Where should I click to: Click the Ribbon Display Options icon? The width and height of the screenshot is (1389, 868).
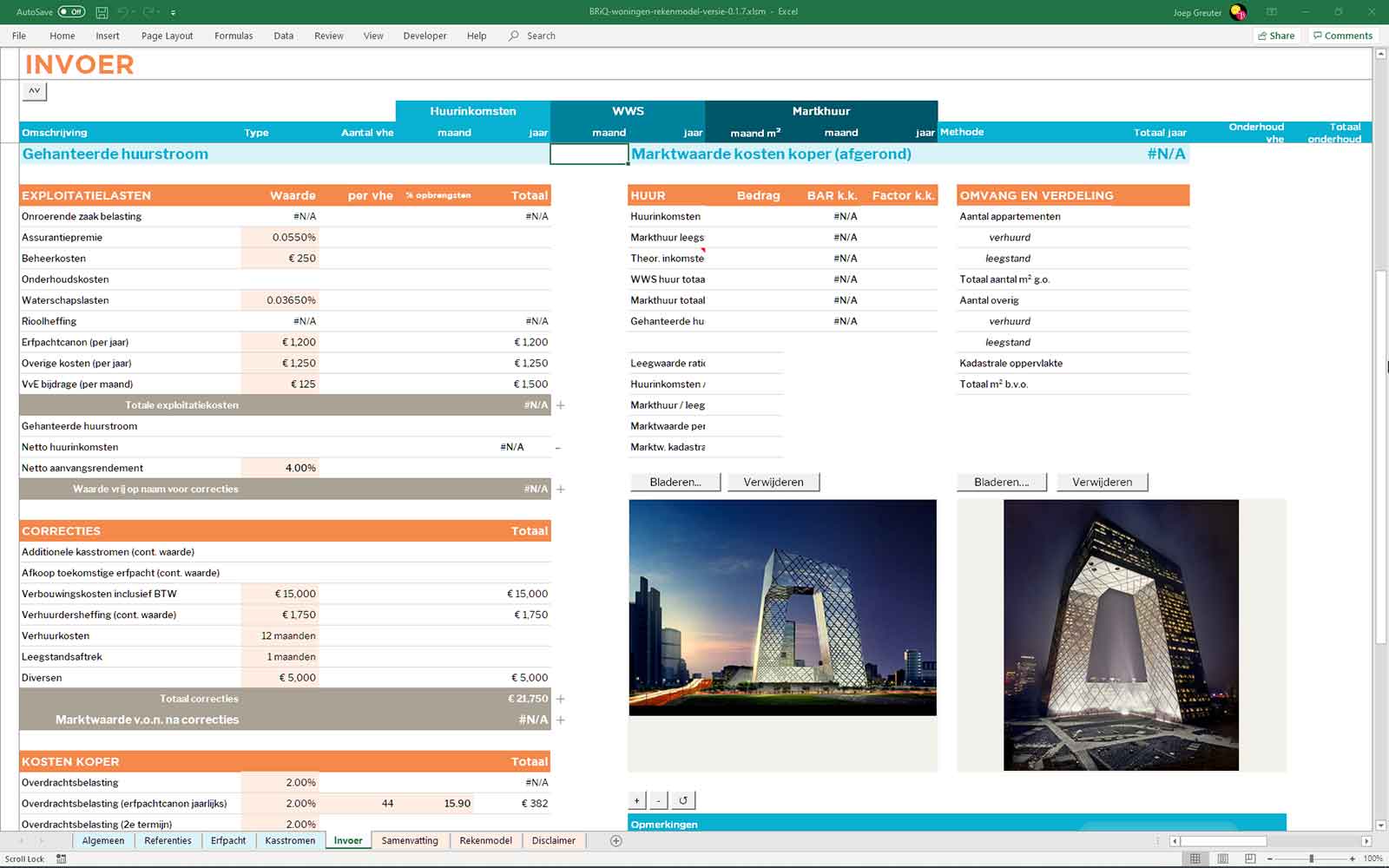(x=1271, y=12)
